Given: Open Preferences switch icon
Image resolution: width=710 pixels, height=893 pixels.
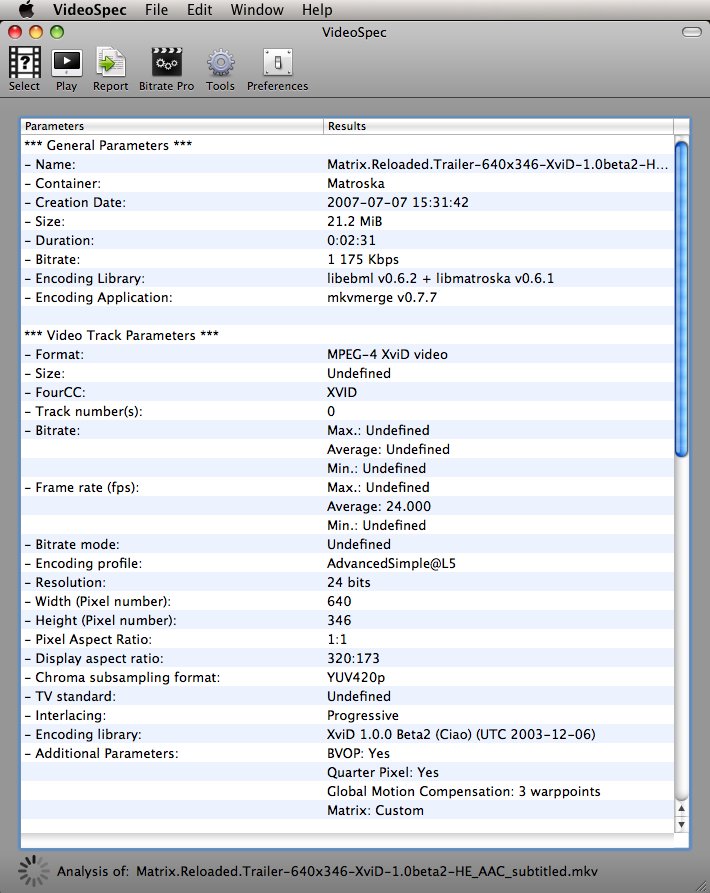Looking at the screenshot, I should coord(277,63).
